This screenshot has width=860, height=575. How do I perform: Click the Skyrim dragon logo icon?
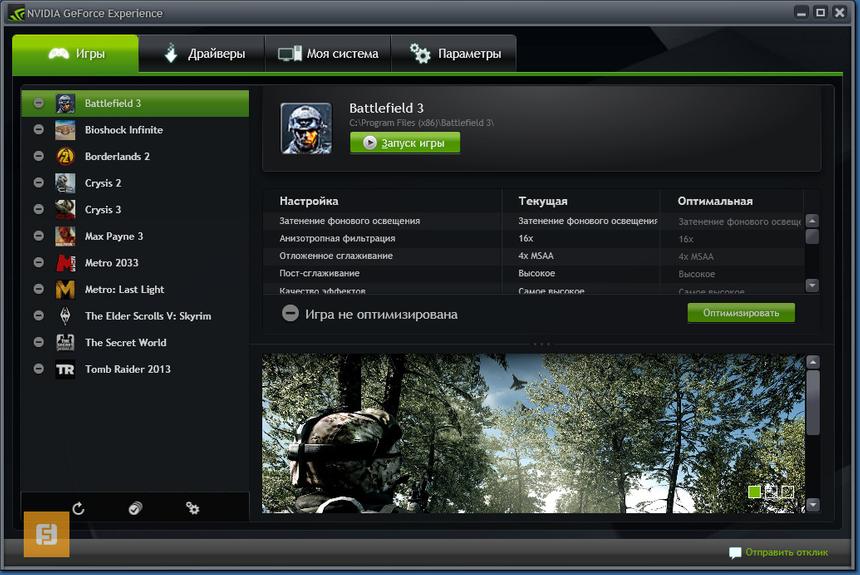pyautogui.click(x=65, y=316)
